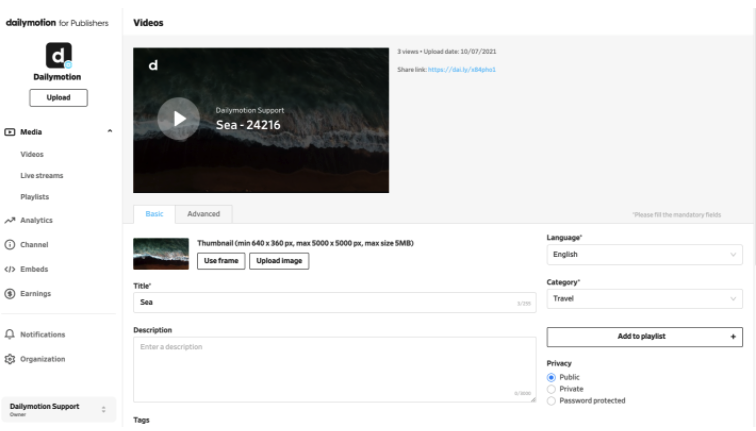Click the Privacy label
756x431 pixels.
coord(559,364)
